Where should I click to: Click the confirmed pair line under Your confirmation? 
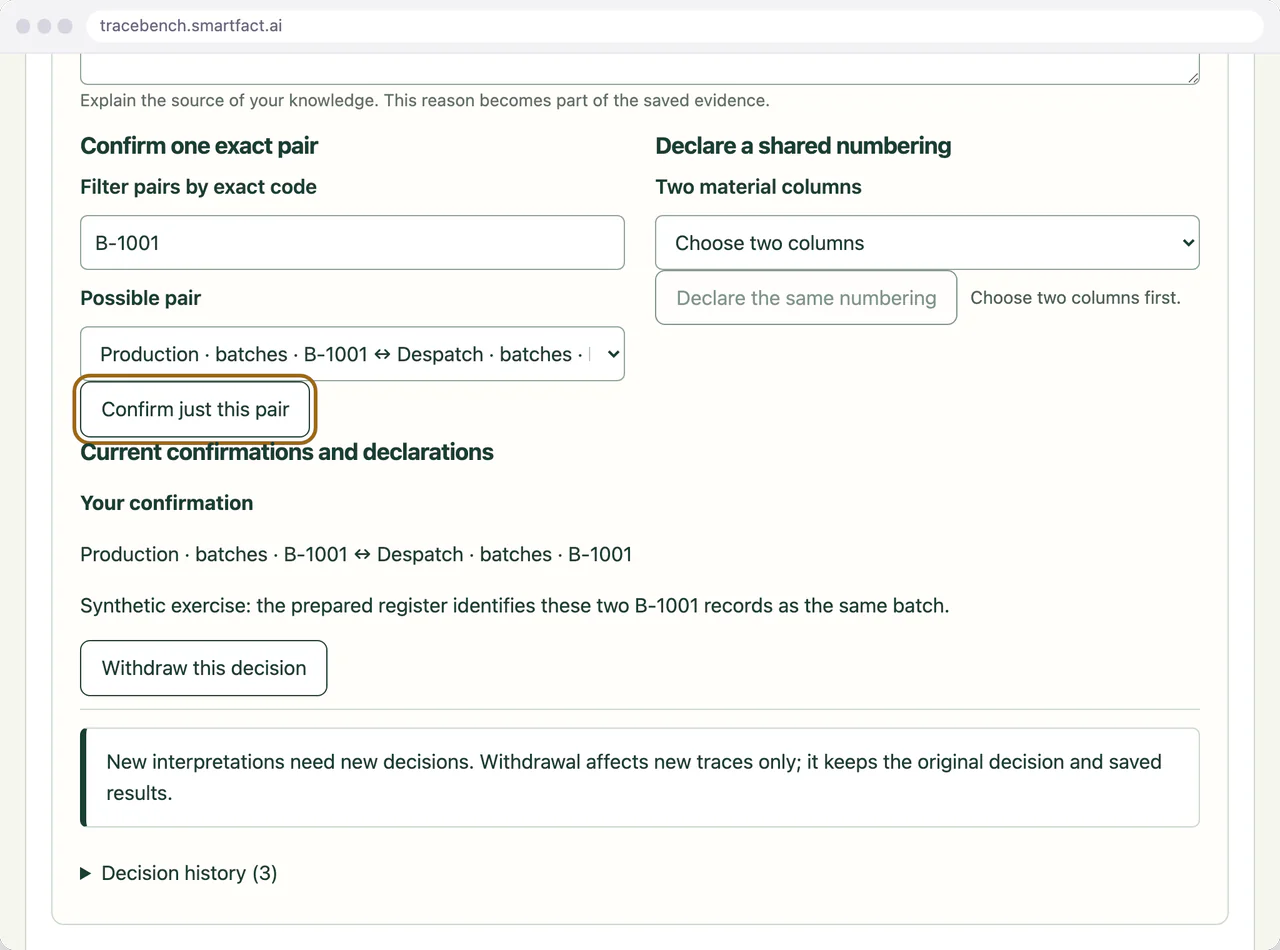tap(356, 554)
